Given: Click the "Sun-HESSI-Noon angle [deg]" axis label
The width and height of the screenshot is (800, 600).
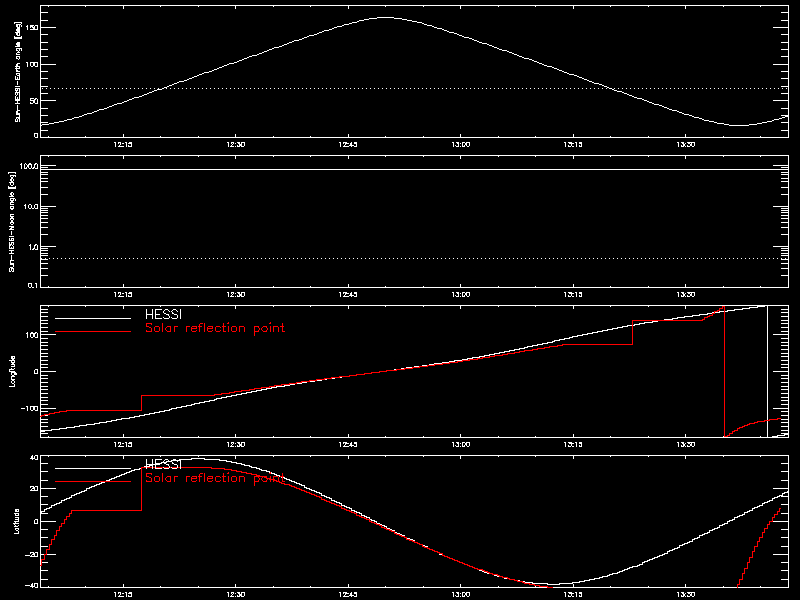Looking at the screenshot, I should coord(12,221).
